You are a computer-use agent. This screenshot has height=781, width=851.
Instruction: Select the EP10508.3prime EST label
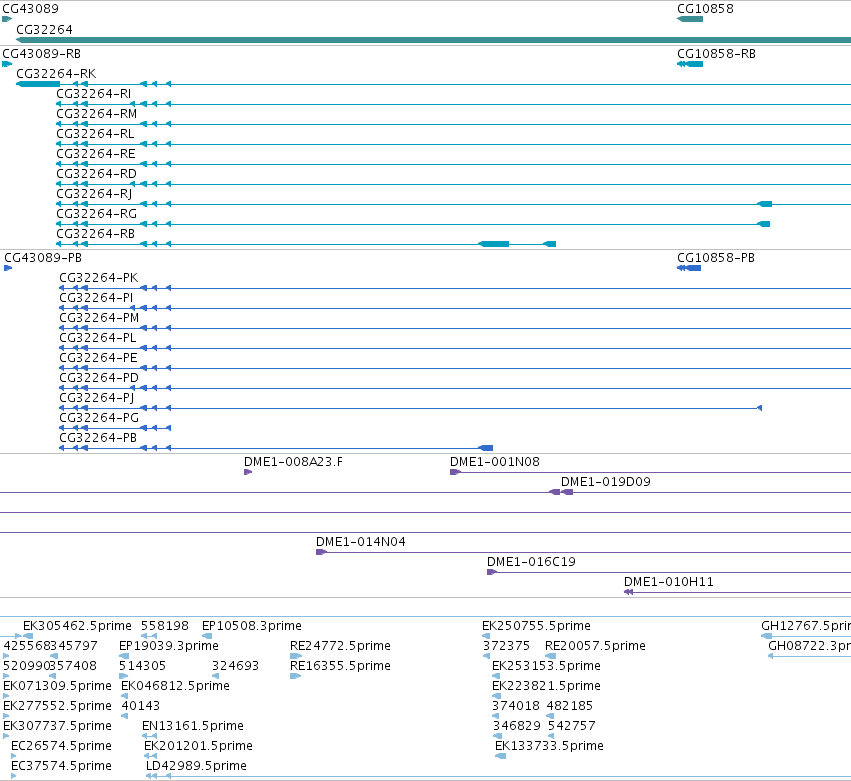[252, 626]
